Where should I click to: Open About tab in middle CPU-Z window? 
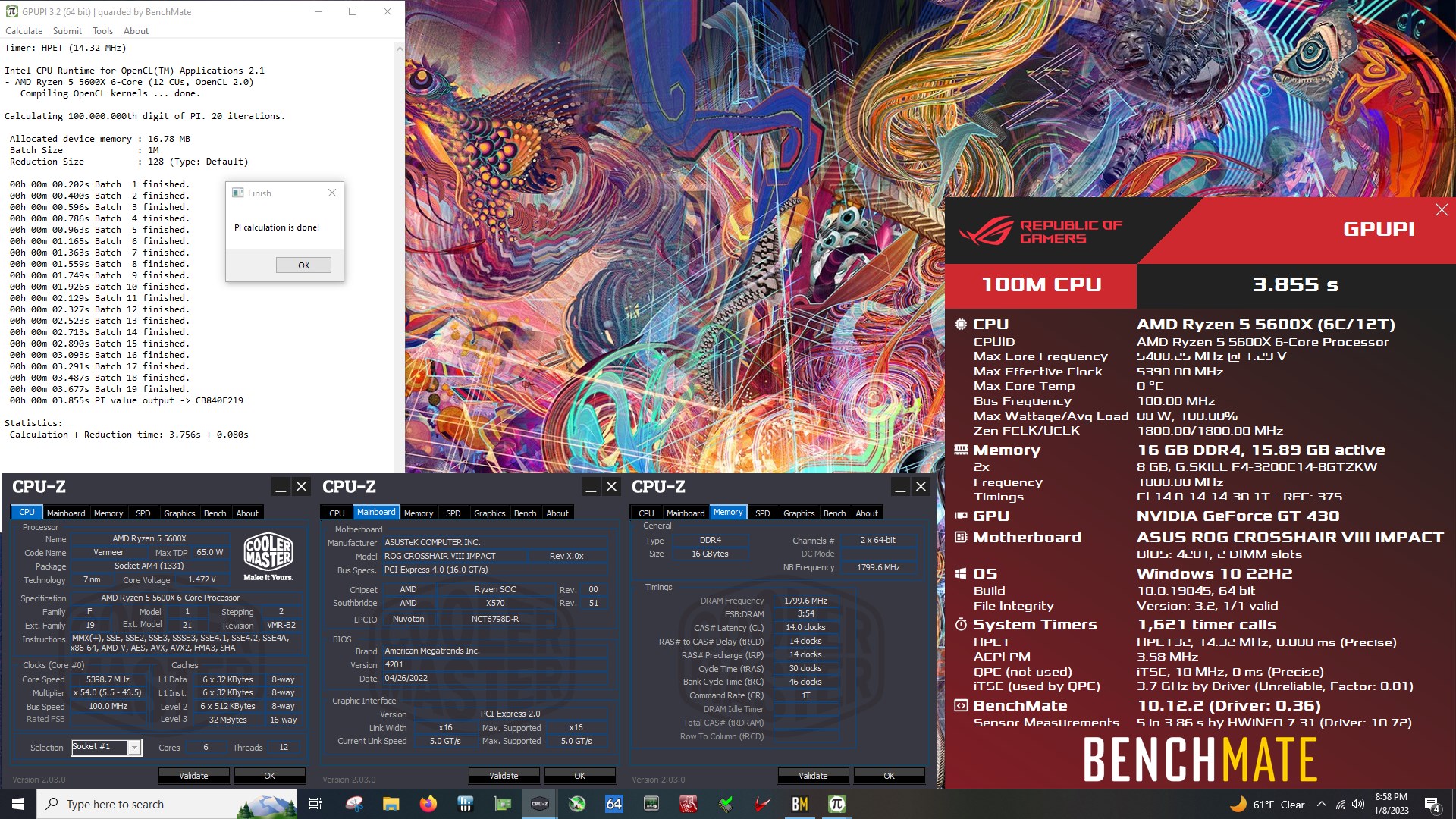click(x=557, y=513)
